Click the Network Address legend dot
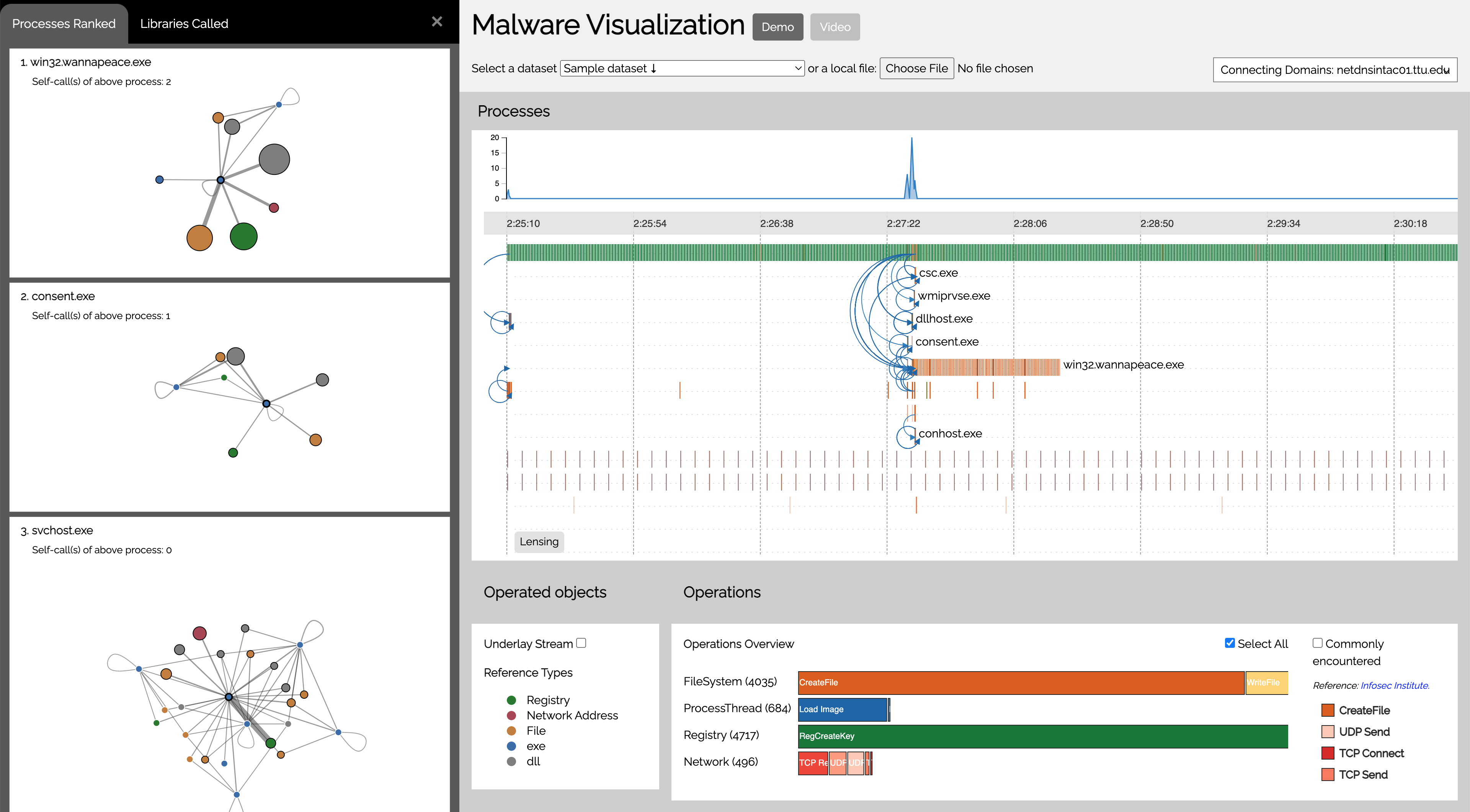Viewport: 1470px width, 812px height. click(x=511, y=715)
